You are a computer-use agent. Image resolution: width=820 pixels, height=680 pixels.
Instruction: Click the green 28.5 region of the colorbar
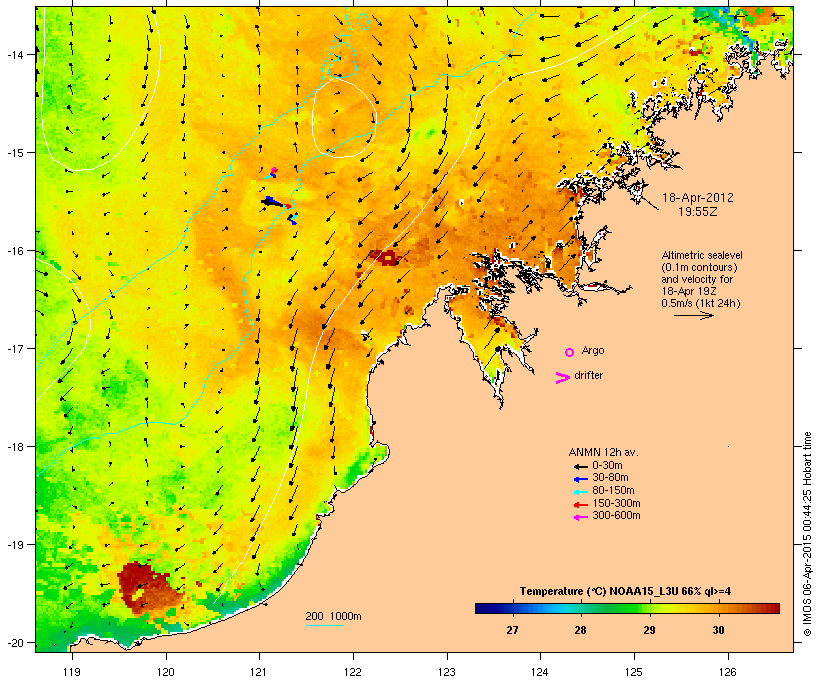point(614,608)
